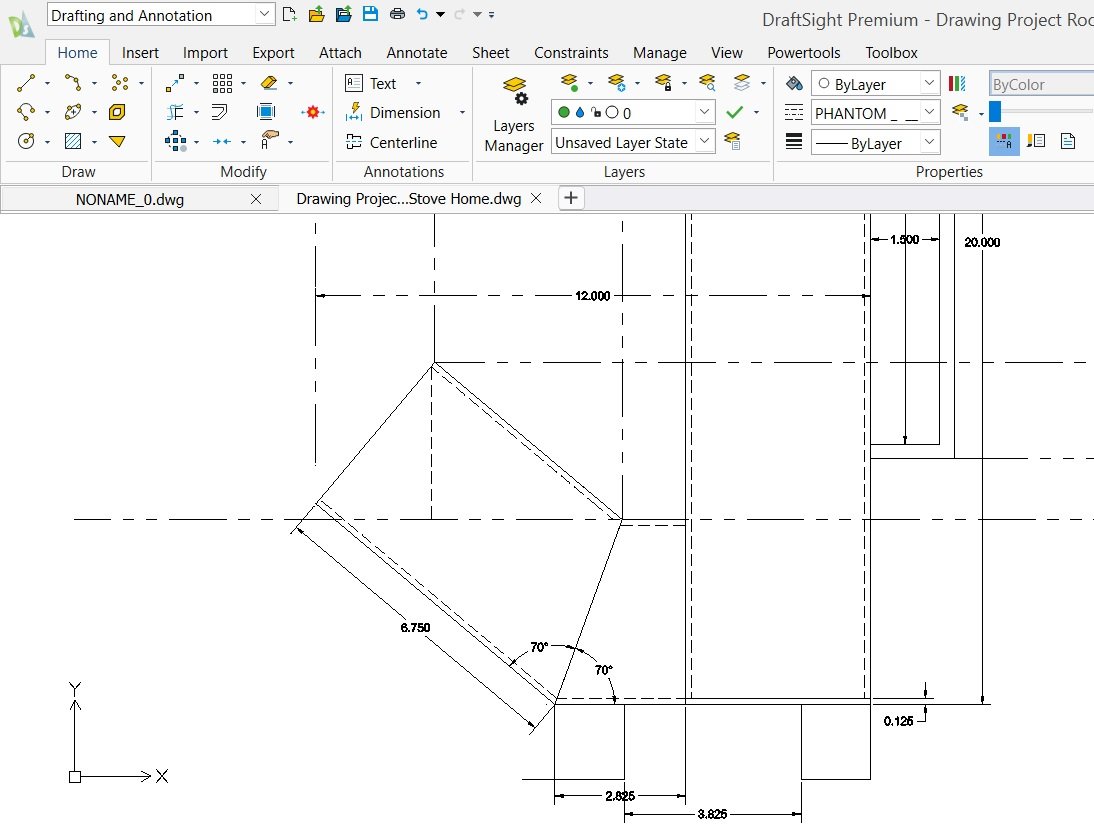Select the Hatch tool
Viewport: 1094px width, 830px height.
pos(73,142)
